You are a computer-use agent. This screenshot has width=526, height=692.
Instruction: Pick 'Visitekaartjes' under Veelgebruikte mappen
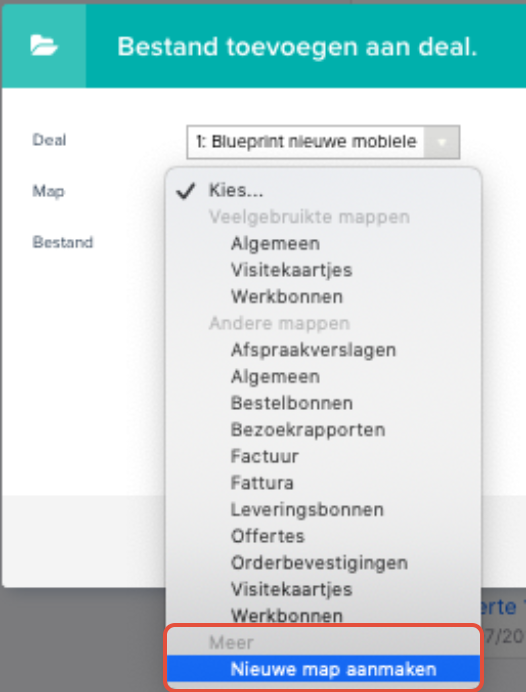(323, 270)
